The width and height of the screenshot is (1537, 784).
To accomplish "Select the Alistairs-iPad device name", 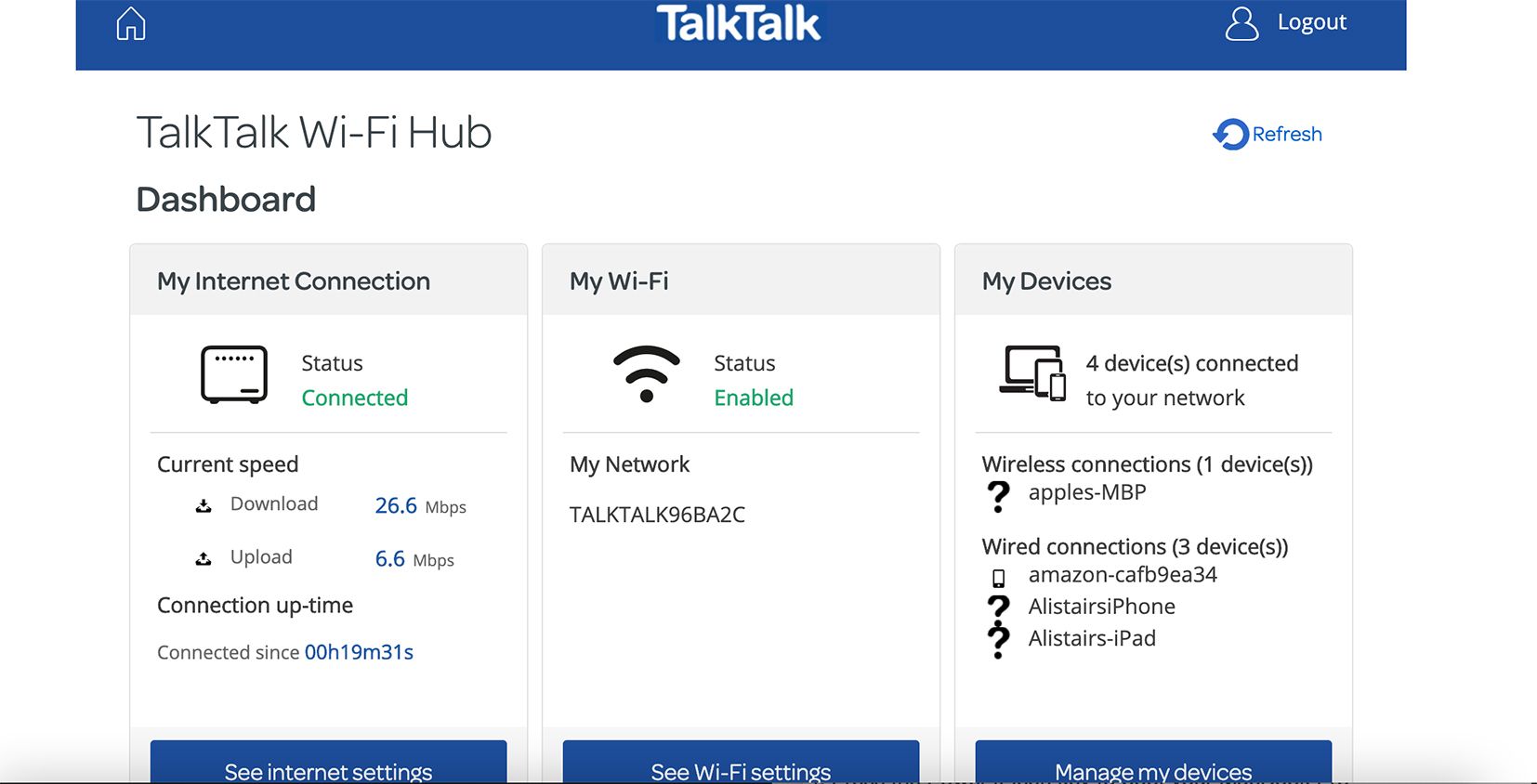I will pyautogui.click(x=1092, y=638).
